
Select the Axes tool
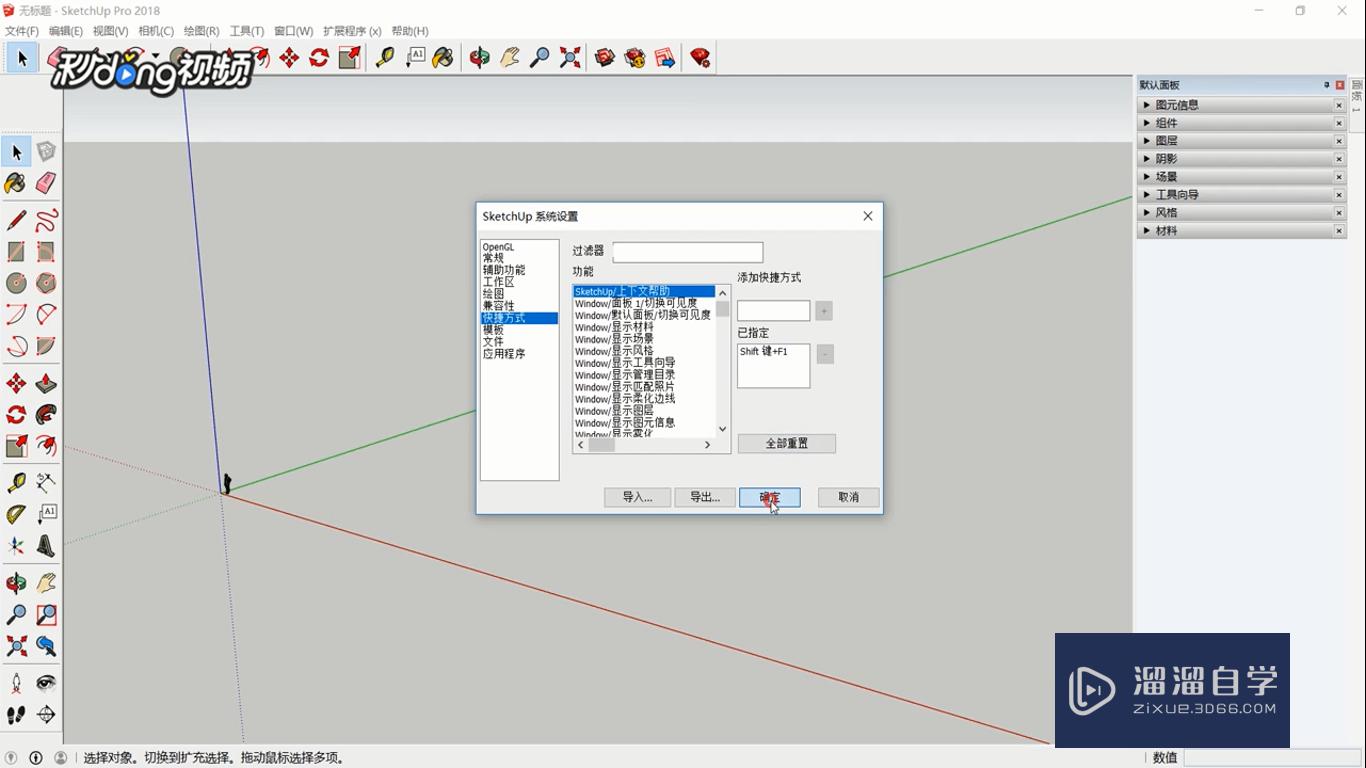[16, 546]
